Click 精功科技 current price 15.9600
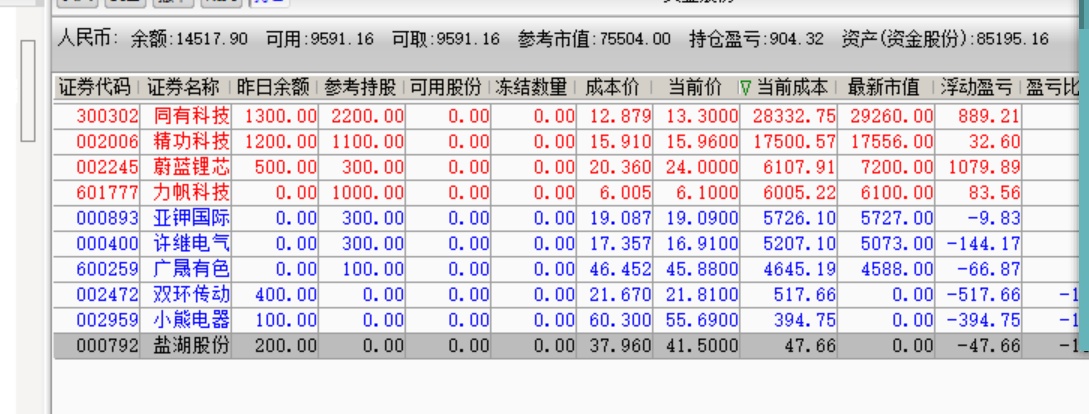This screenshot has width=1089, height=414. 701,142
